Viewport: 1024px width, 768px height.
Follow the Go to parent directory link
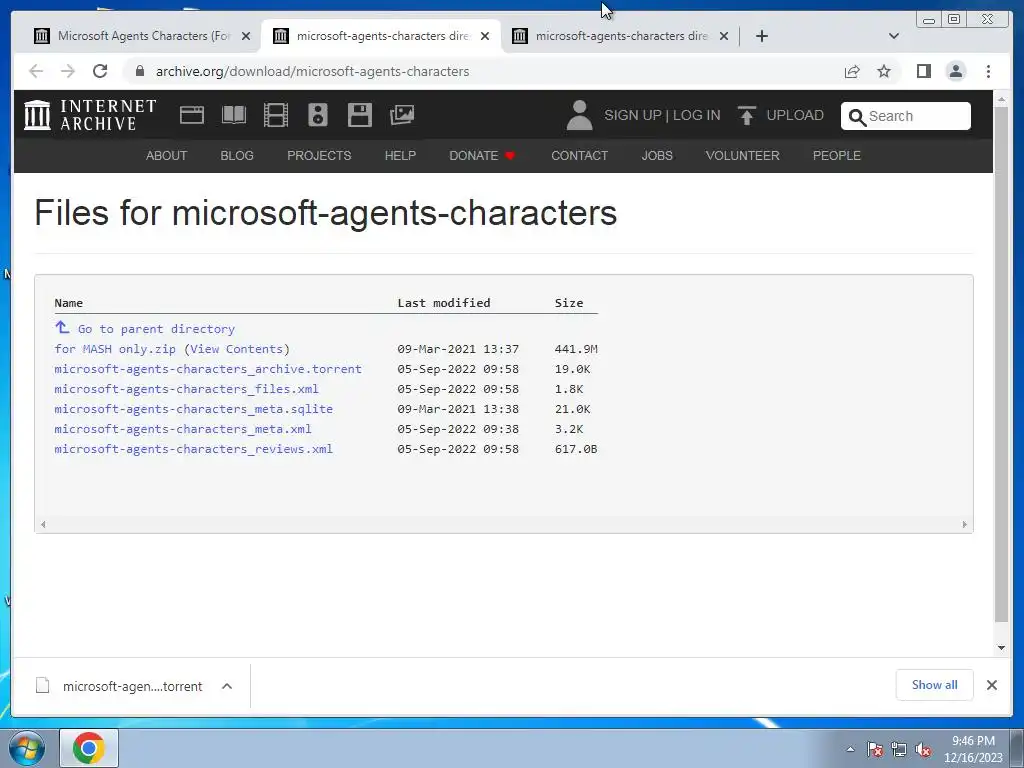click(156, 329)
